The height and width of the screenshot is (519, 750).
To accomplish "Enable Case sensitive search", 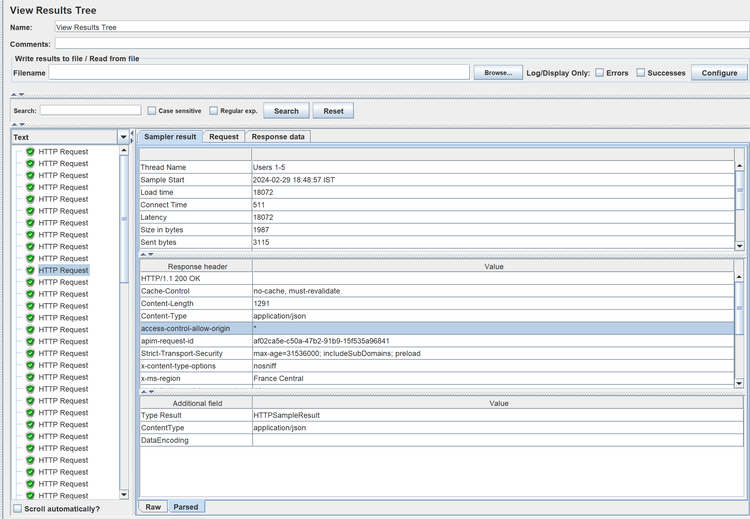I will tap(152, 111).
